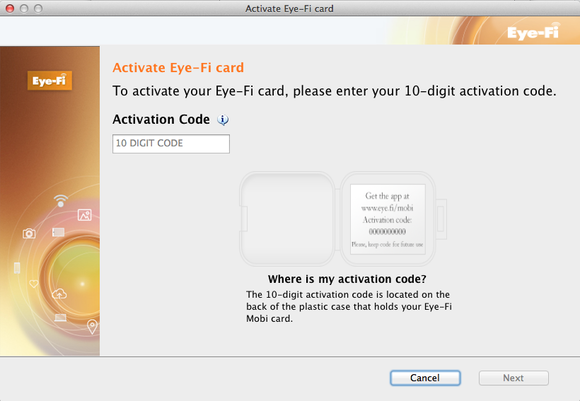This screenshot has height=401, width=580.
Task: Click the memory card icon in sidebar
Action: 58,232
